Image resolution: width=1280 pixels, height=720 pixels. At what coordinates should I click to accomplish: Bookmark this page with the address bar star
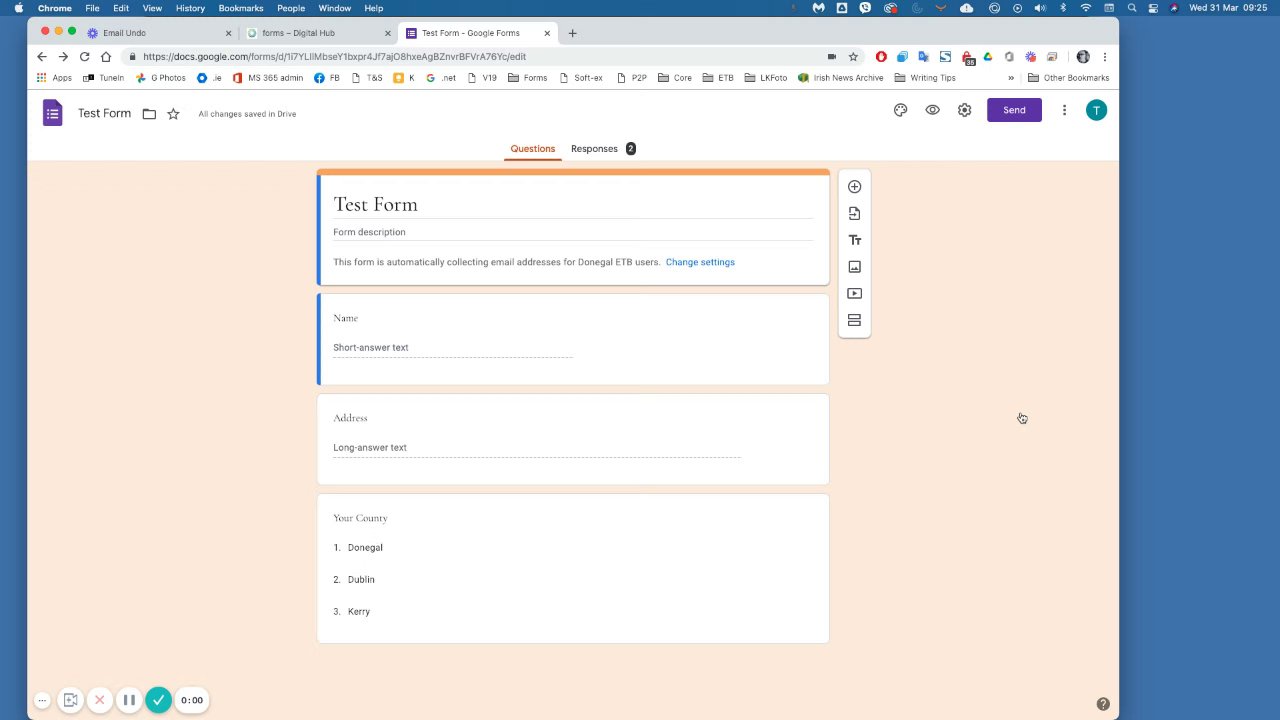coord(853,57)
